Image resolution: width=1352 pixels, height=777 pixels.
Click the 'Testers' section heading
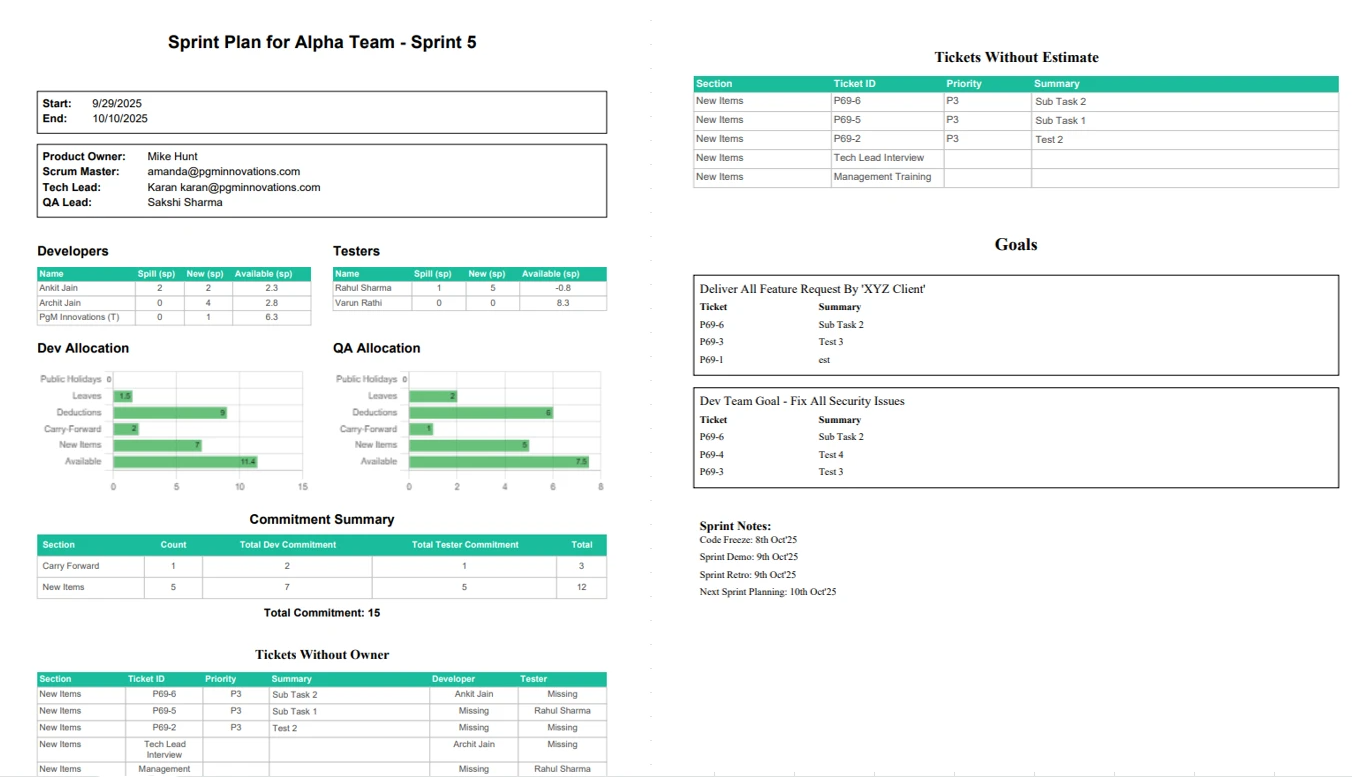[x=356, y=251]
